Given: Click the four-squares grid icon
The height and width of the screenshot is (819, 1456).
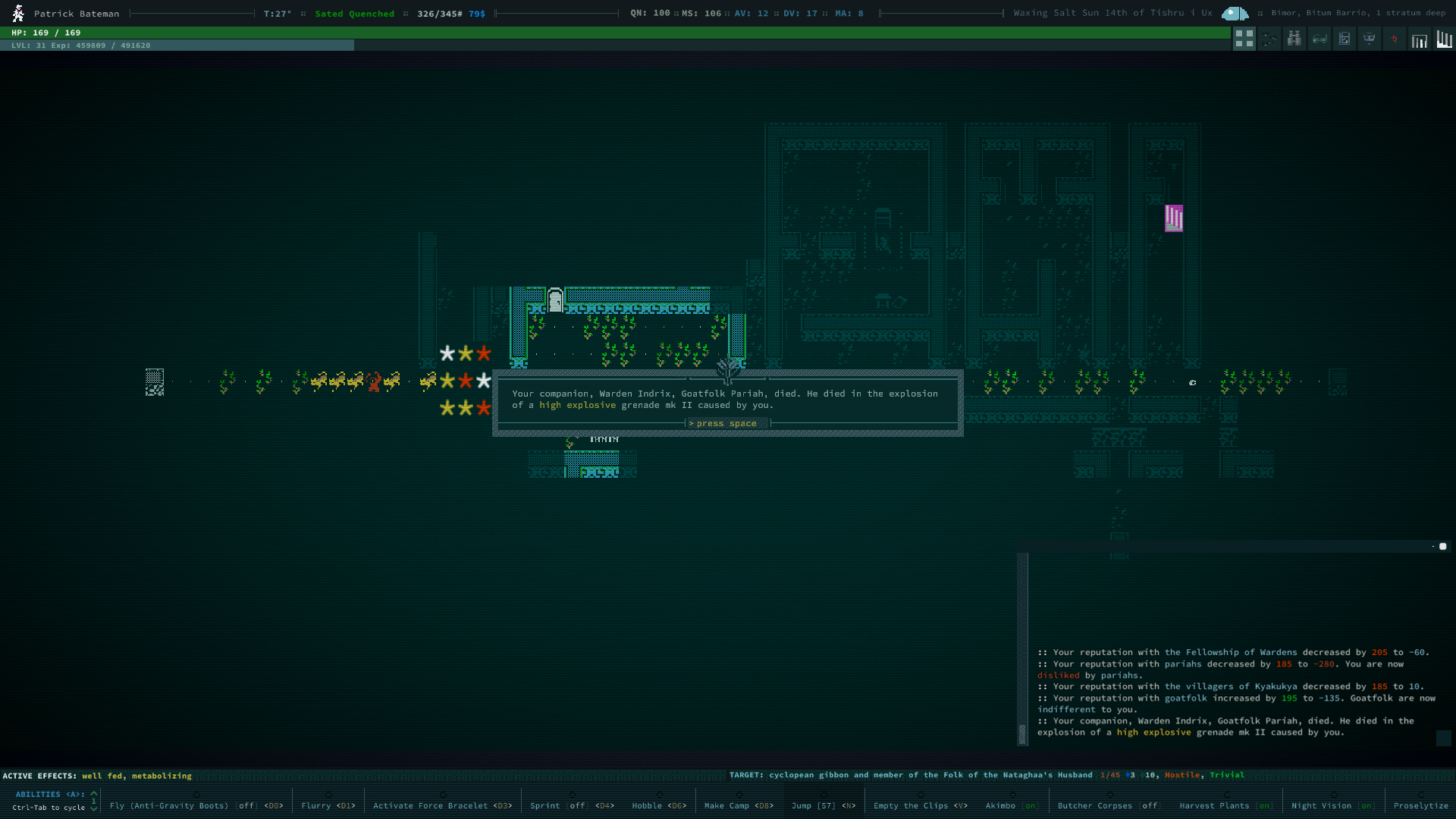Looking at the screenshot, I should (x=1244, y=39).
